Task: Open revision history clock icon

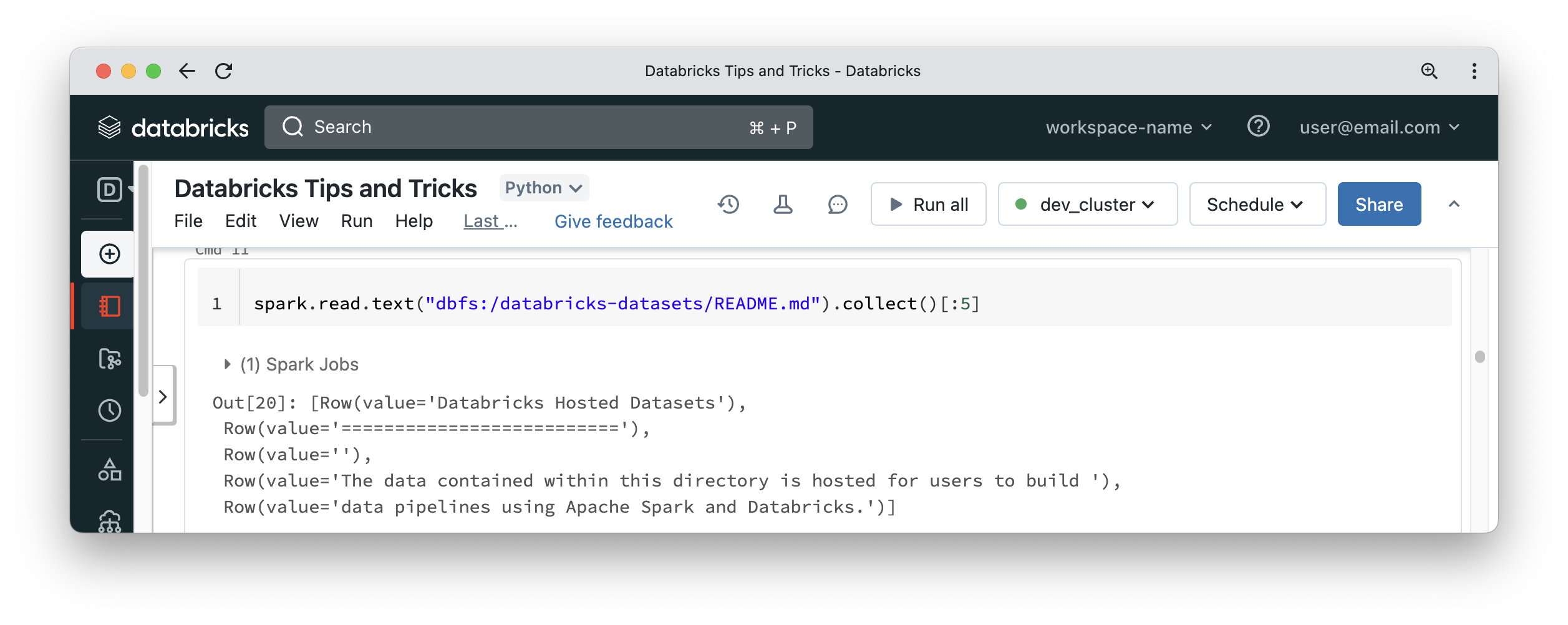Action: point(728,205)
